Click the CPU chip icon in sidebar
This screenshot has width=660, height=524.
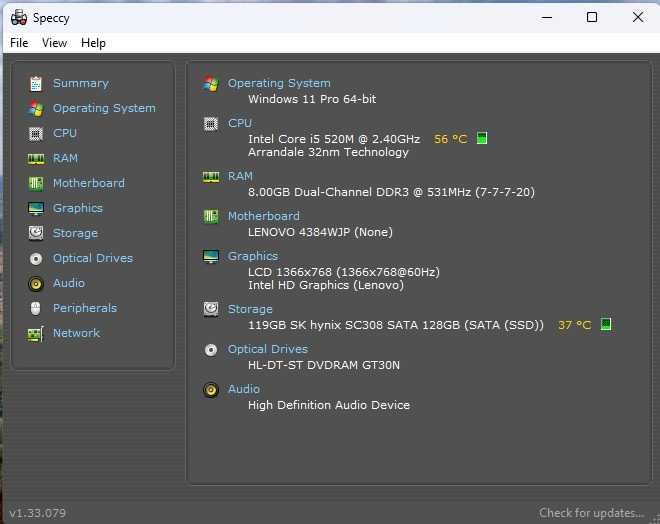(x=36, y=133)
